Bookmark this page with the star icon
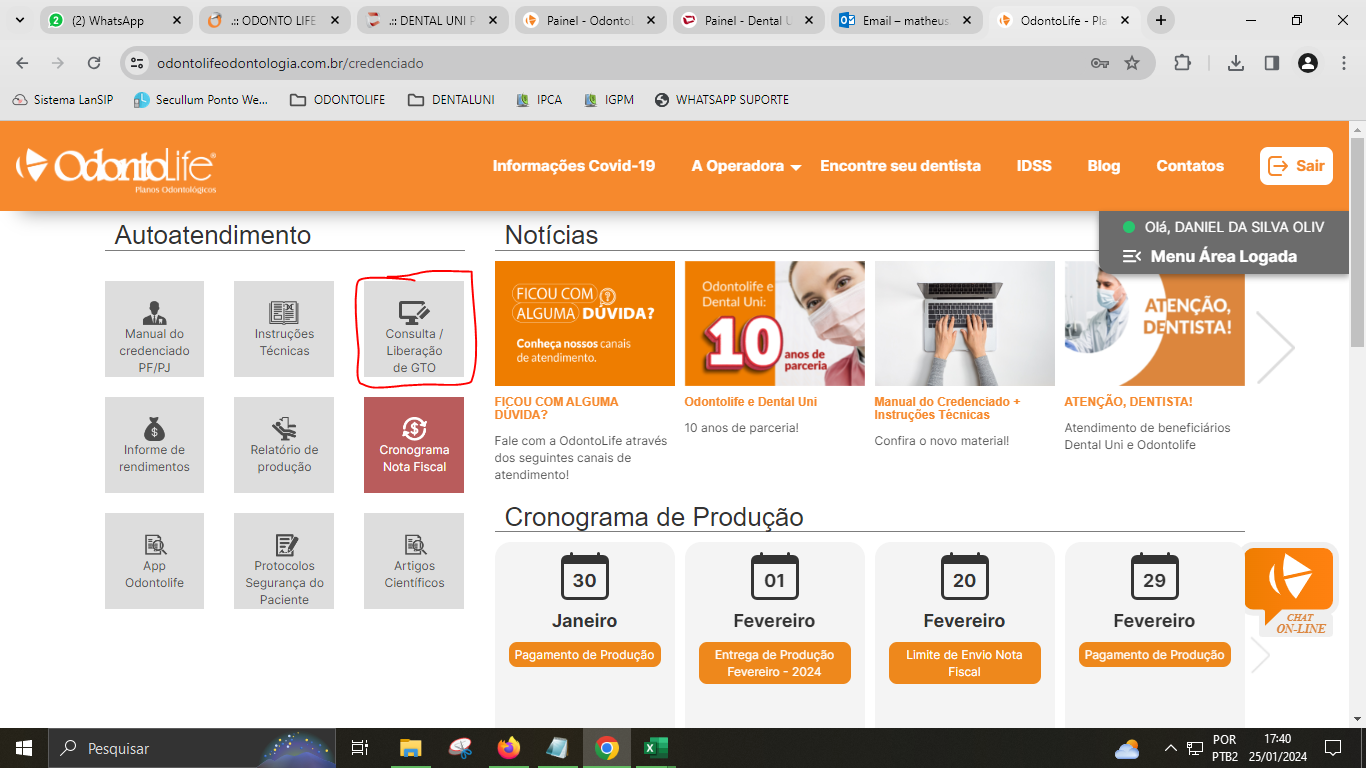 (1132, 63)
